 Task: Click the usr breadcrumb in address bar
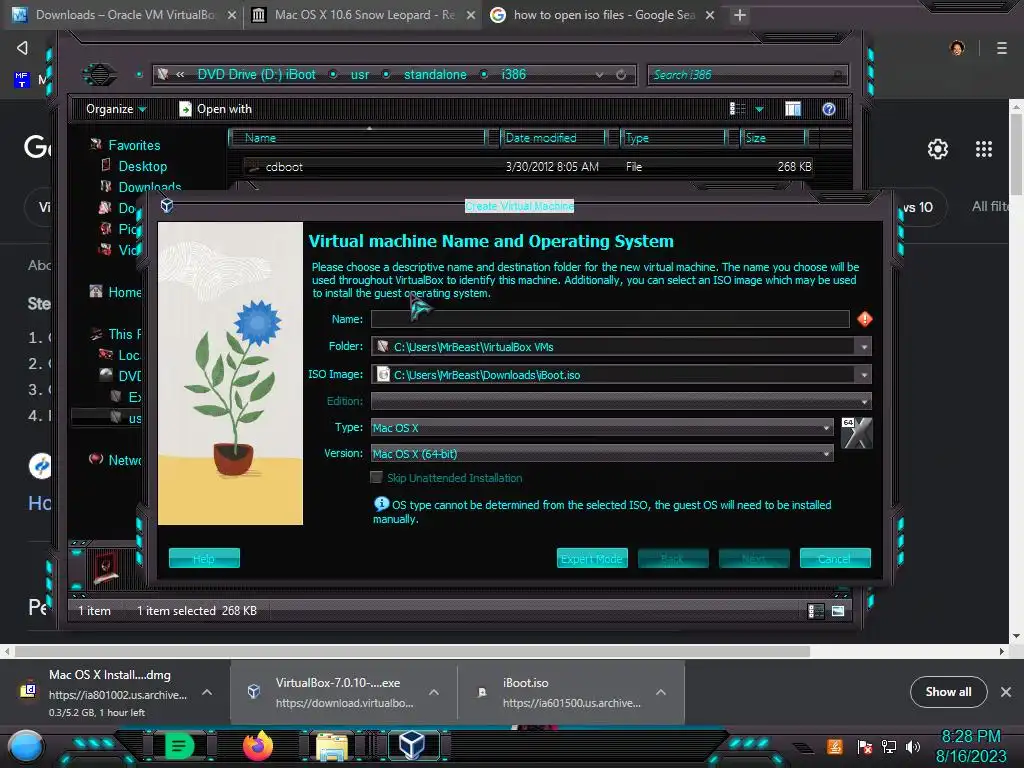[360, 74]
